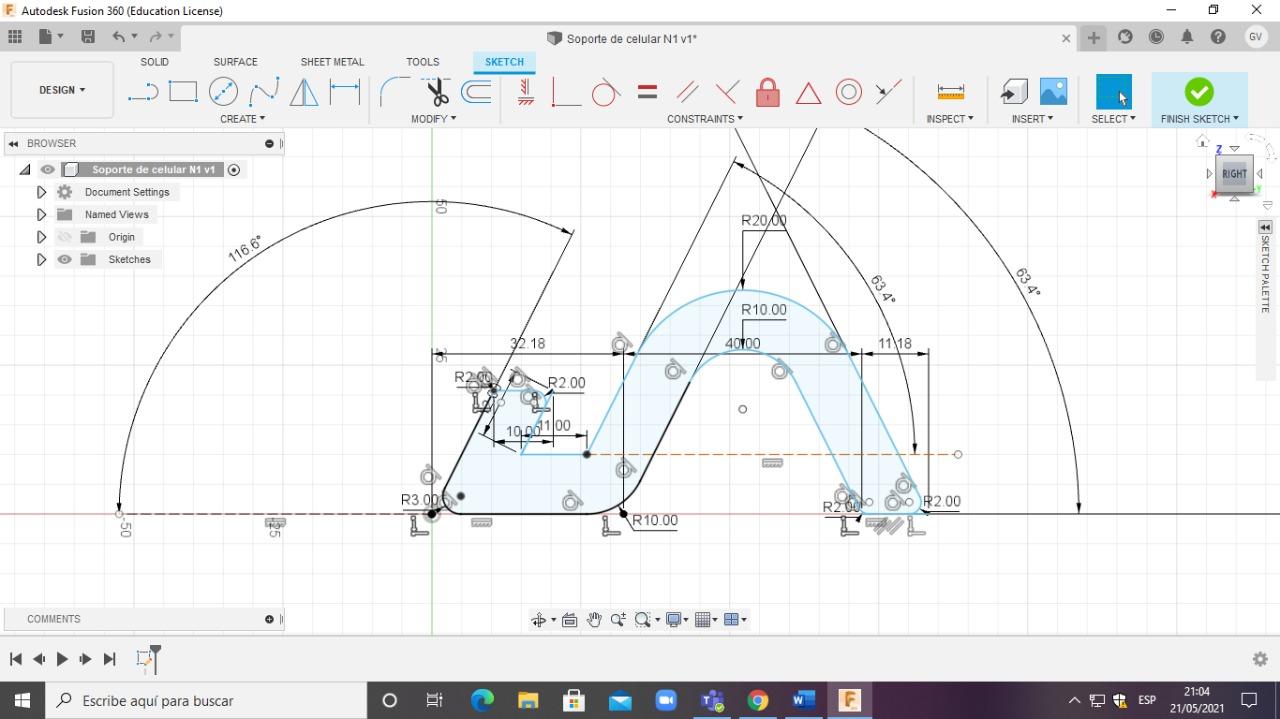The height and width of the screenshot is (719, 1280).
Task: Activate the root component radio button
Action: [x=234, y=170]
